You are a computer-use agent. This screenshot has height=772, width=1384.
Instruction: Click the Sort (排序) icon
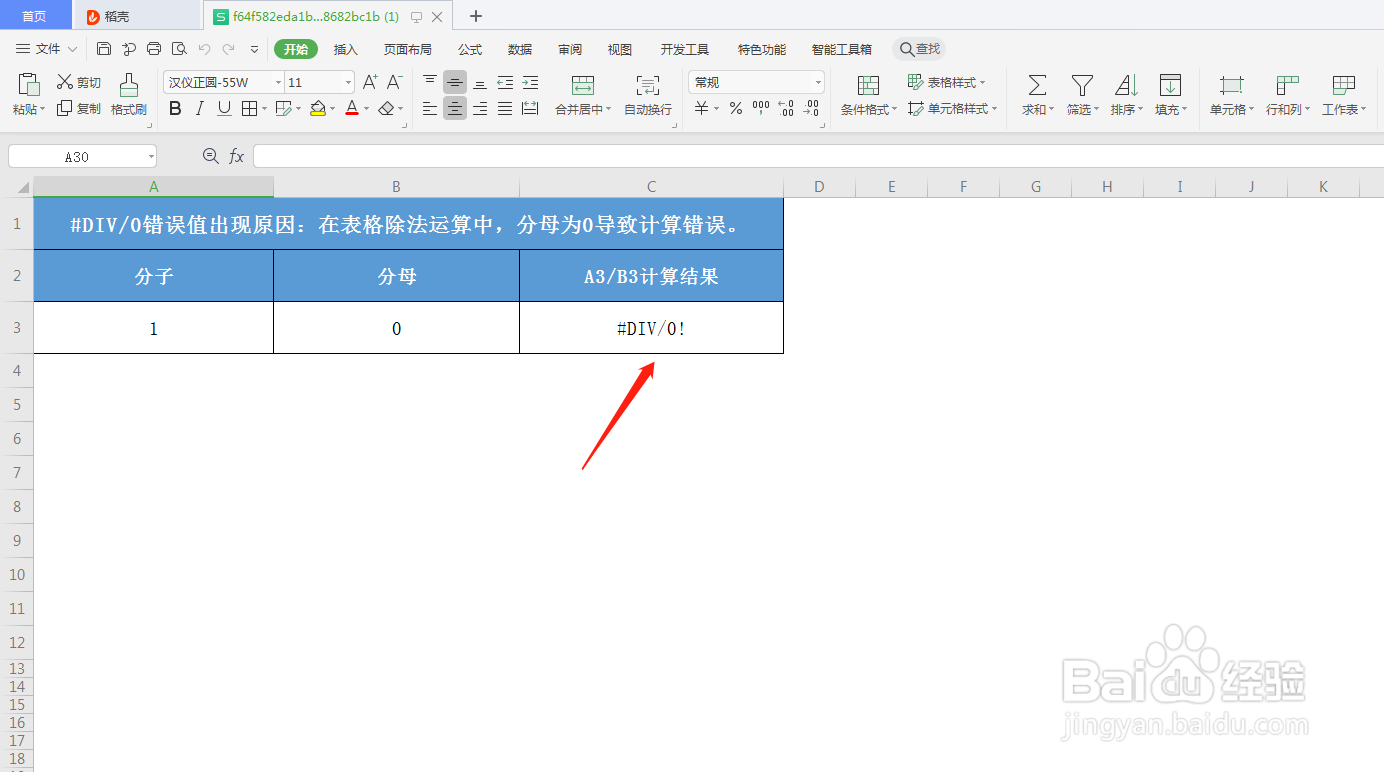[x=1126, y=85]
